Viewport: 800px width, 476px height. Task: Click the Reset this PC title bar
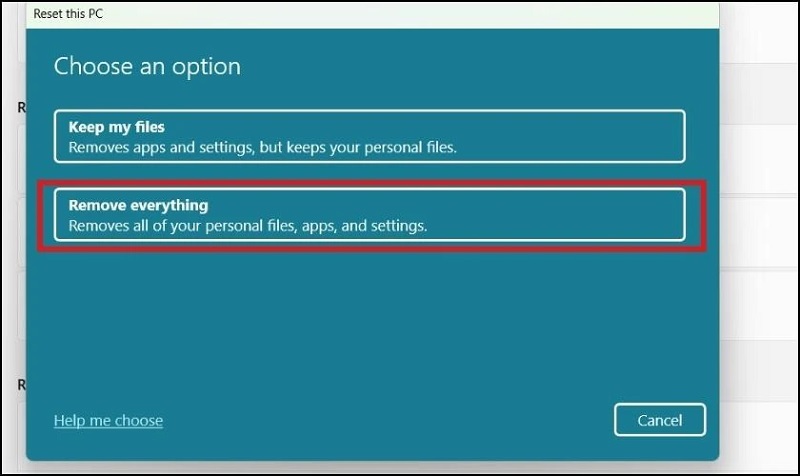[x=300, y=13]
